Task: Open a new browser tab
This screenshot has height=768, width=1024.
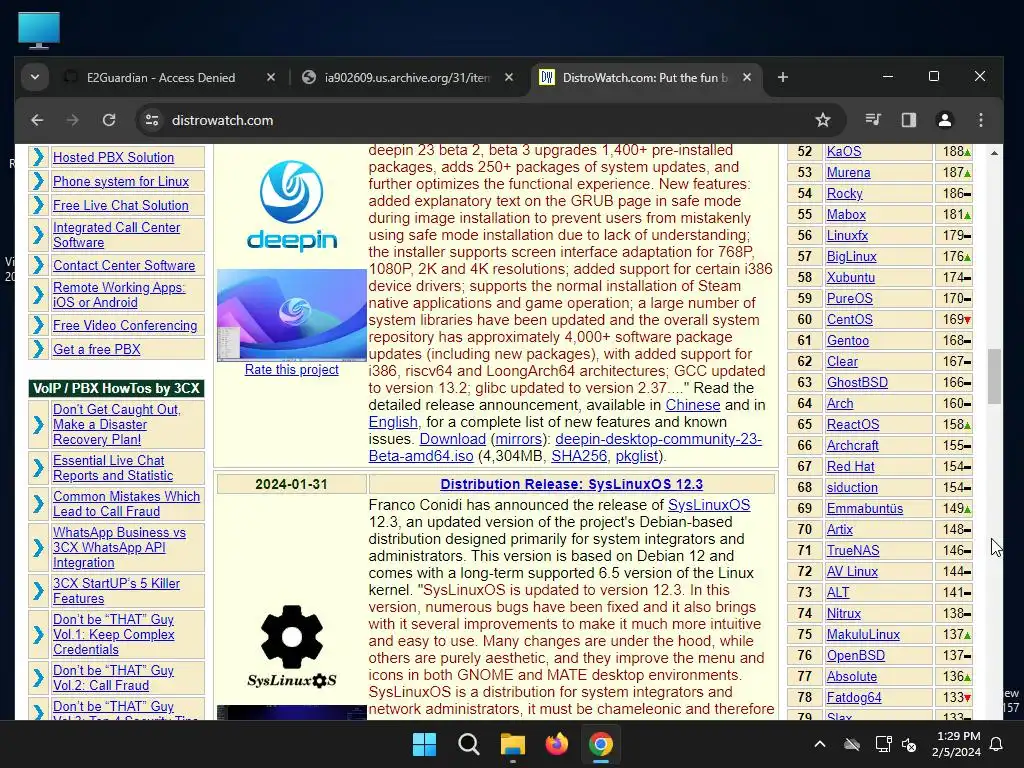Action: pos(782,78)
